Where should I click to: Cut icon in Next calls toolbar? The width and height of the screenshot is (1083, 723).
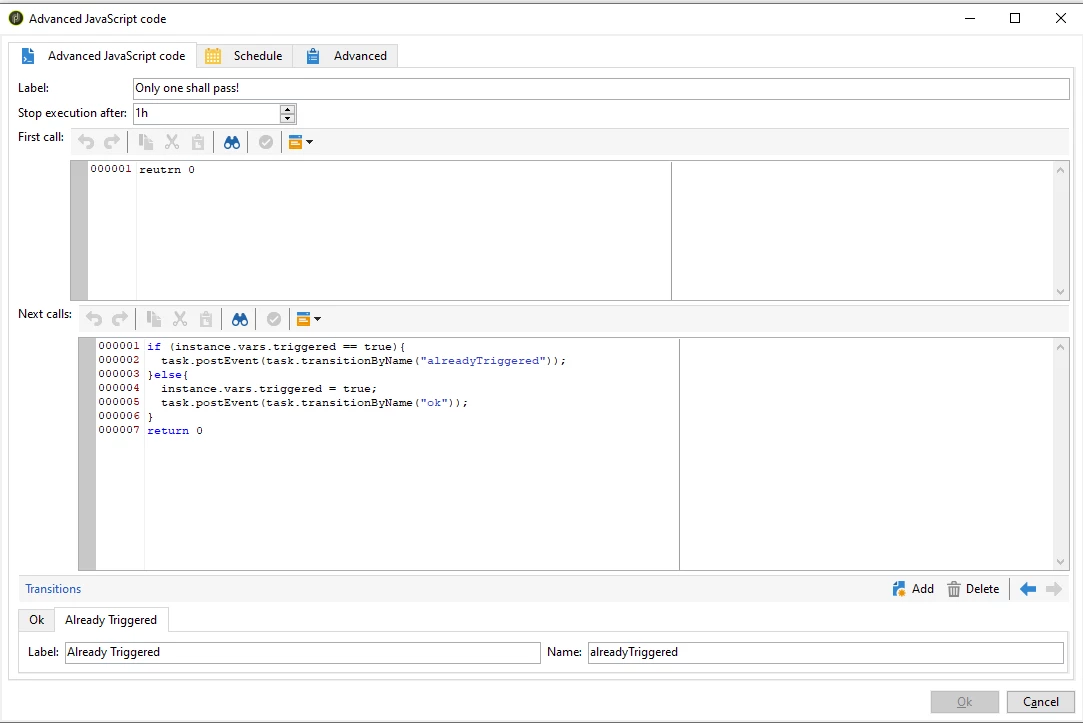[180, 319]
